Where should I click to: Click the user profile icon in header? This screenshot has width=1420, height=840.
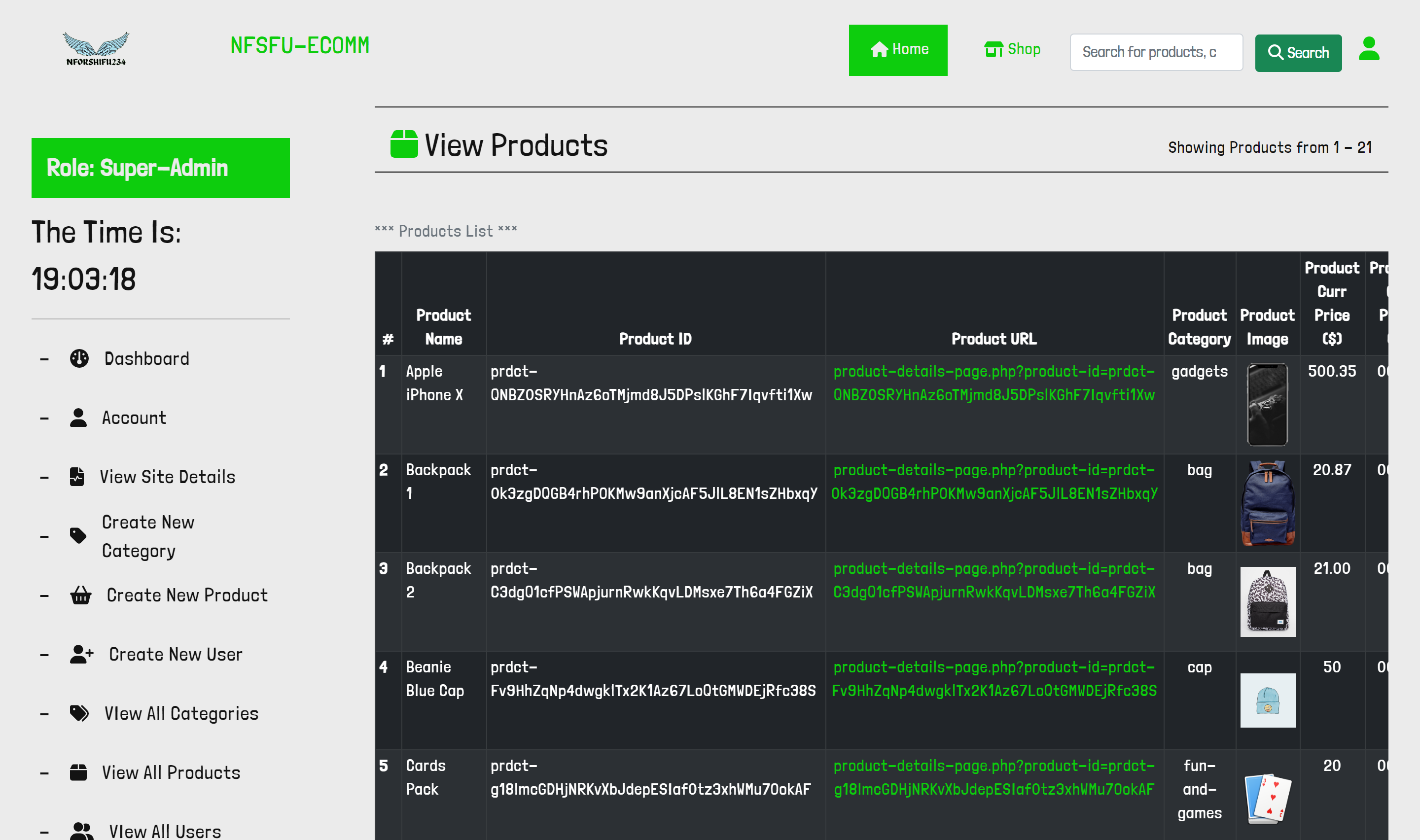(x=1369, y=49)
